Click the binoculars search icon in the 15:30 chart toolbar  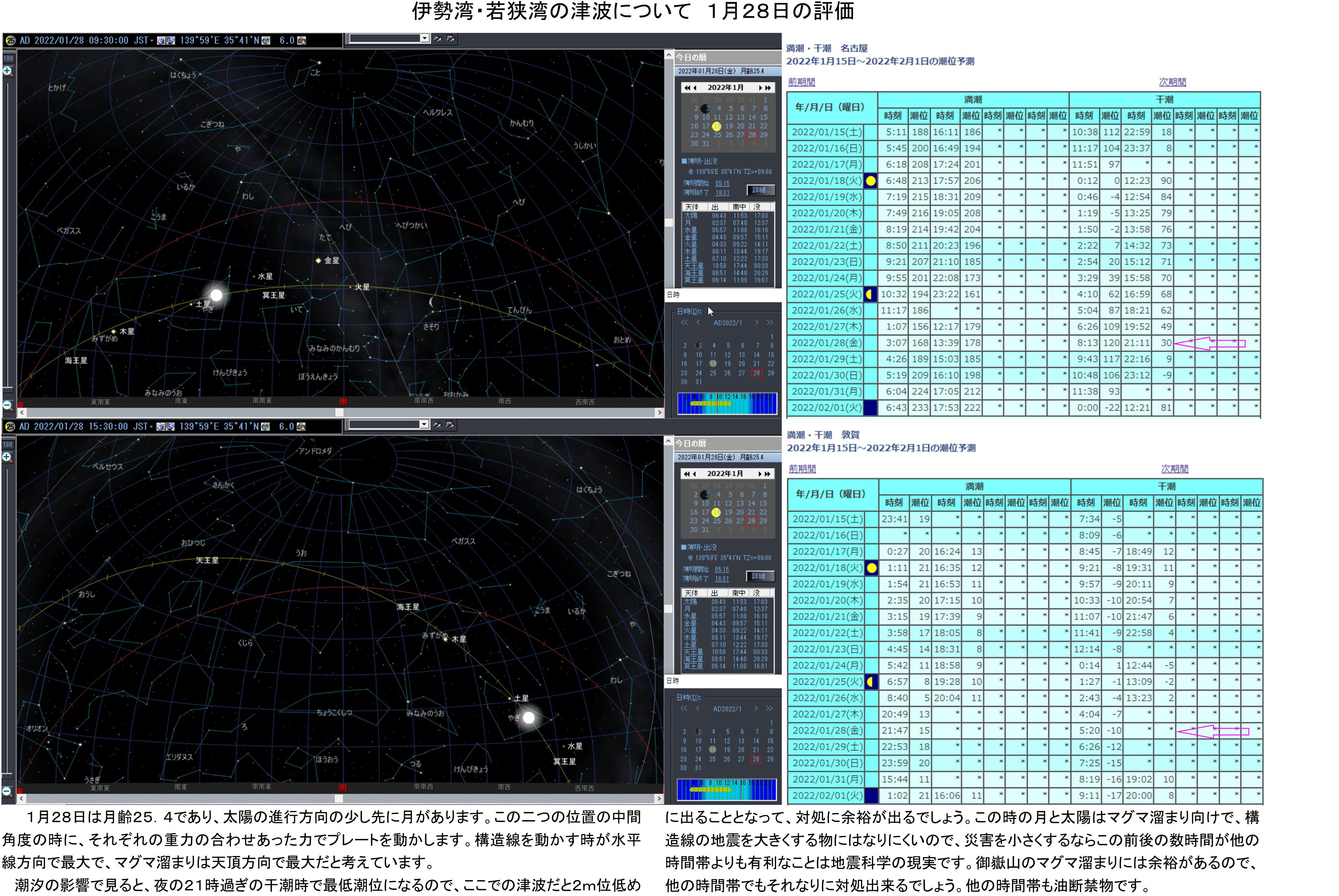(437, 424)
